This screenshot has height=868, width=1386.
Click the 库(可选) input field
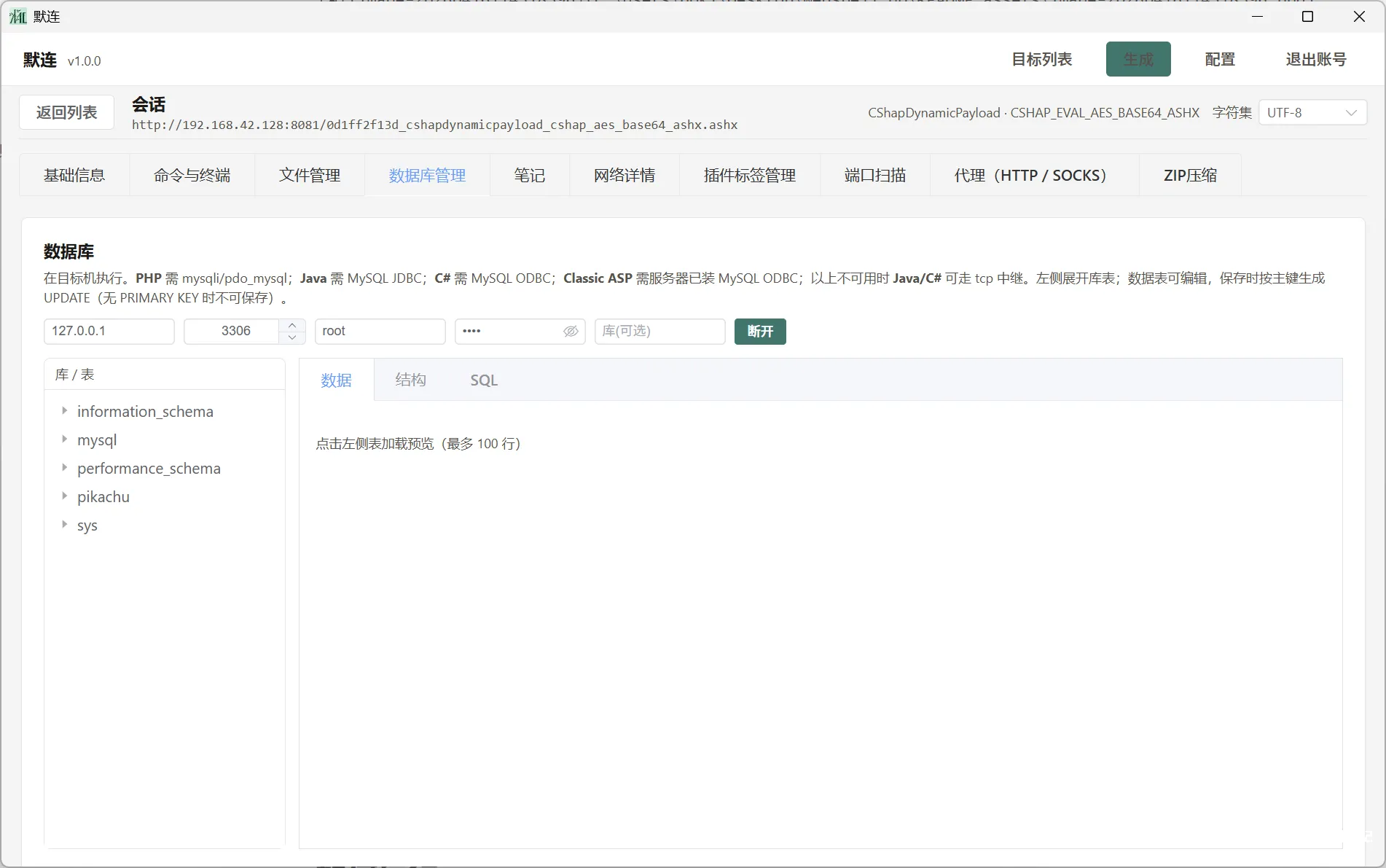[x=659, y=332]
